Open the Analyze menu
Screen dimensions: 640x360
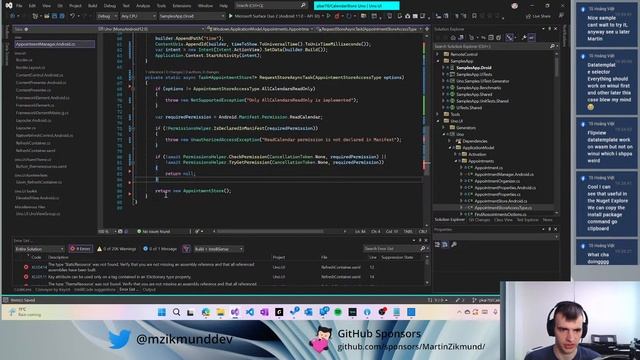[x=143, y=6]
